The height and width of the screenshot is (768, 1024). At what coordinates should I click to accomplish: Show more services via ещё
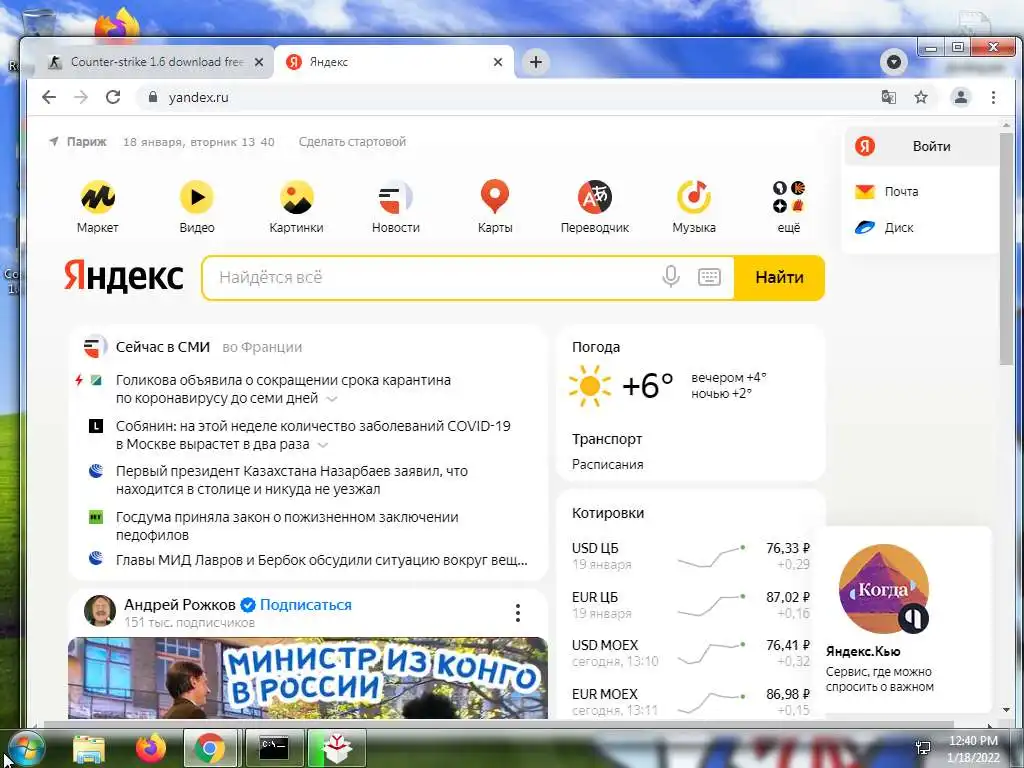pyautogui.click(x=789, y=206)
